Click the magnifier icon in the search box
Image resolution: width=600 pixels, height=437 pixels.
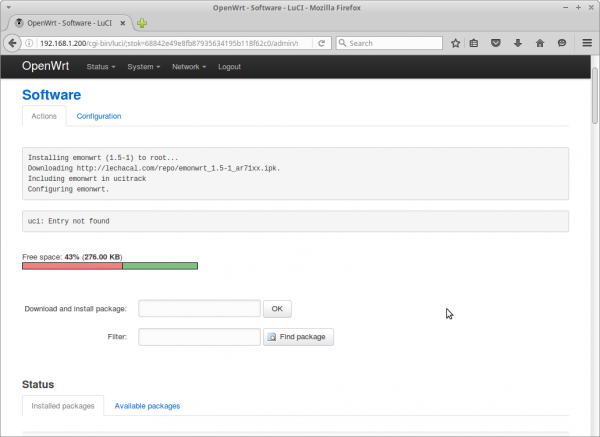coord(342,43)
